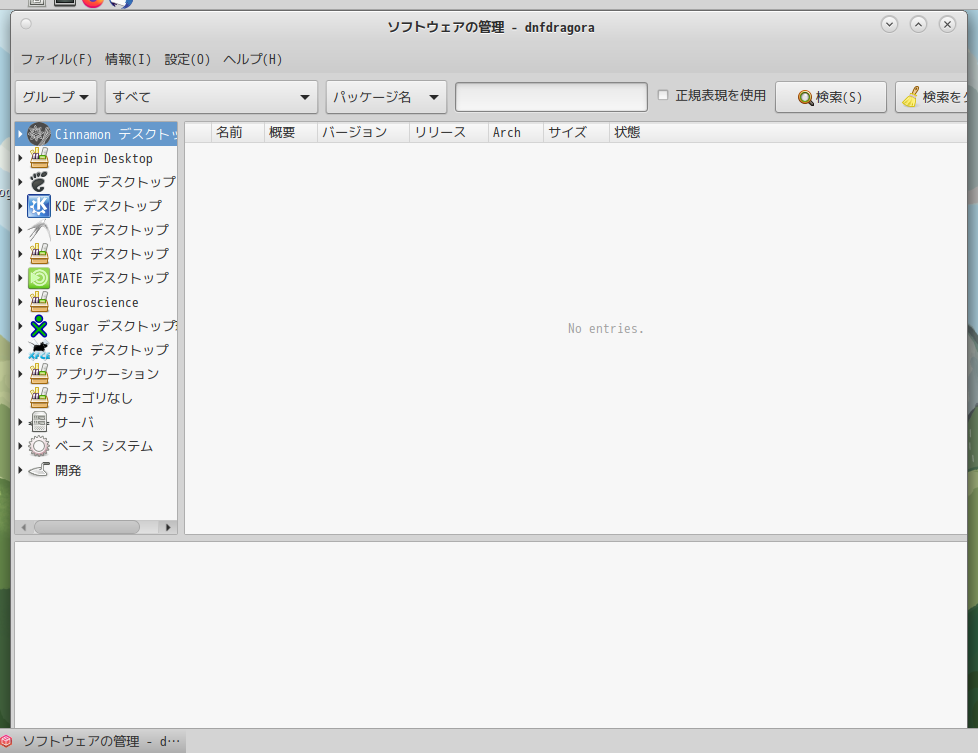Click the magnifier icon on 検索(S) button
This screenshot has height=753, width=978.
coord(805,98)
